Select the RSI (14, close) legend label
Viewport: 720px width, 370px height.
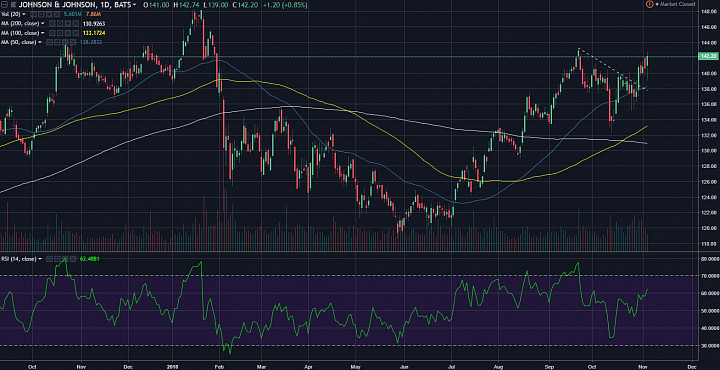(x=18, y=259)
